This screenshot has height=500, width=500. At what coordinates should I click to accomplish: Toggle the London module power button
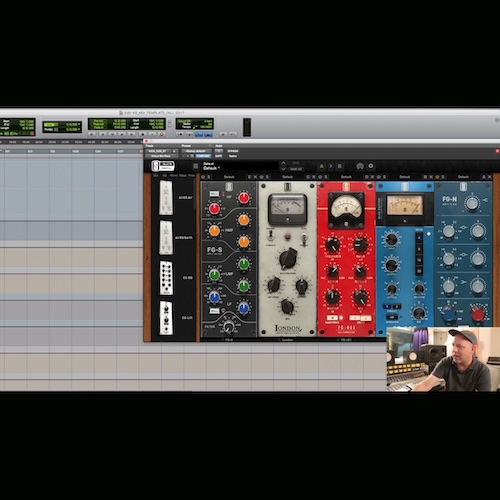pyautogui.click(x=261, y=177)
